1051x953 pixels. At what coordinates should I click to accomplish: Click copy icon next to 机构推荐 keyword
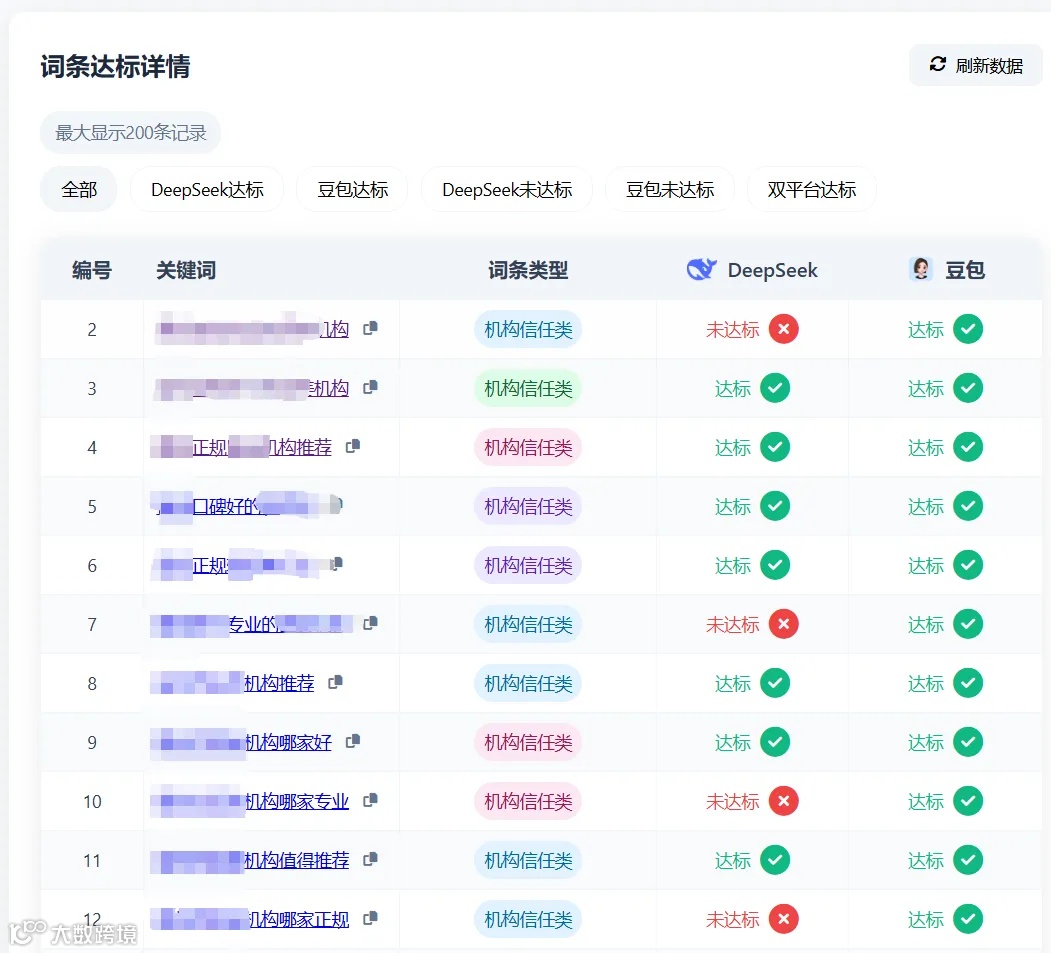click(x=335, y=682)
